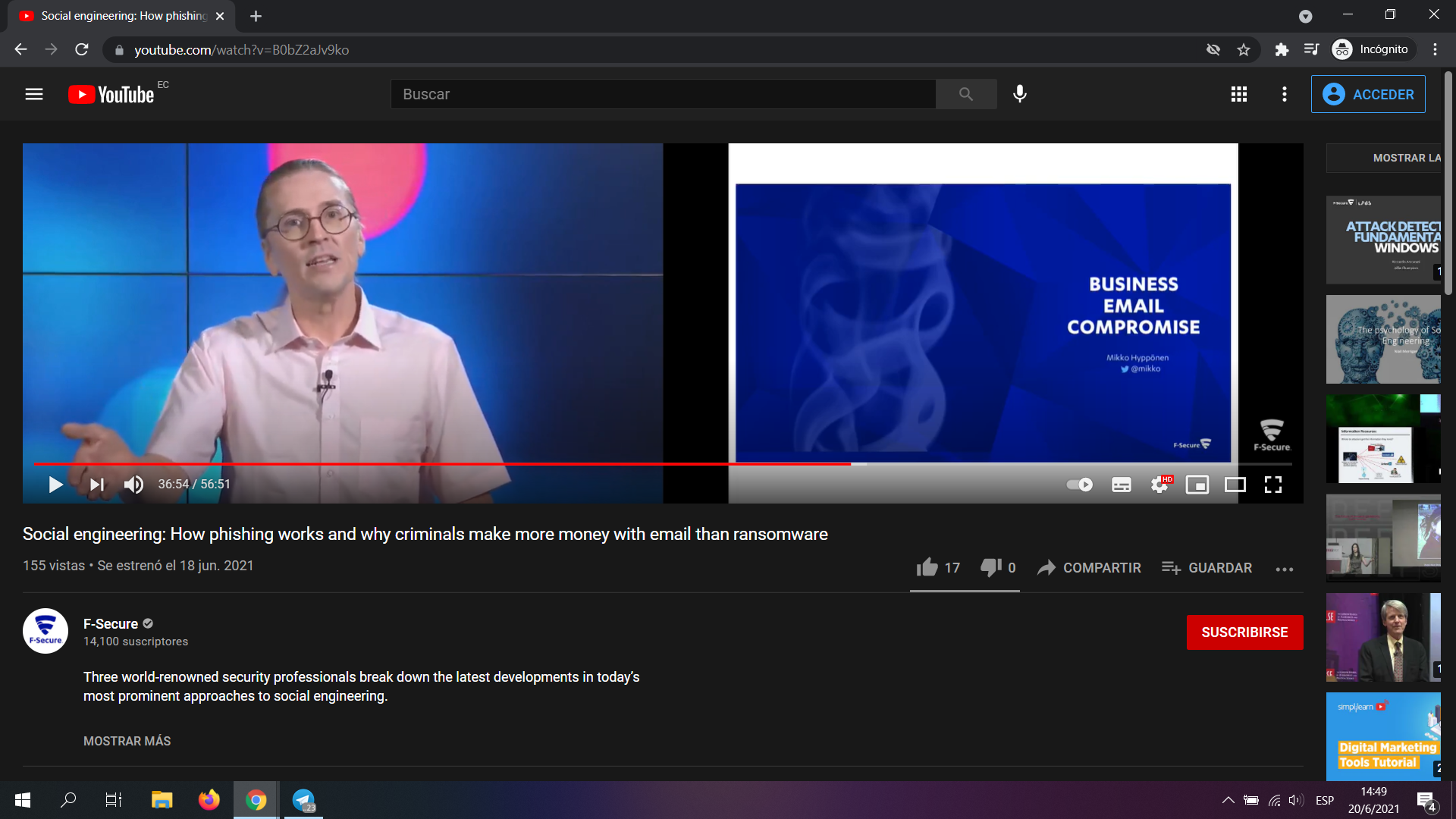
Task: Toggle subtitles on the video
Action: pyautogui.click(x=1121, y=485)
